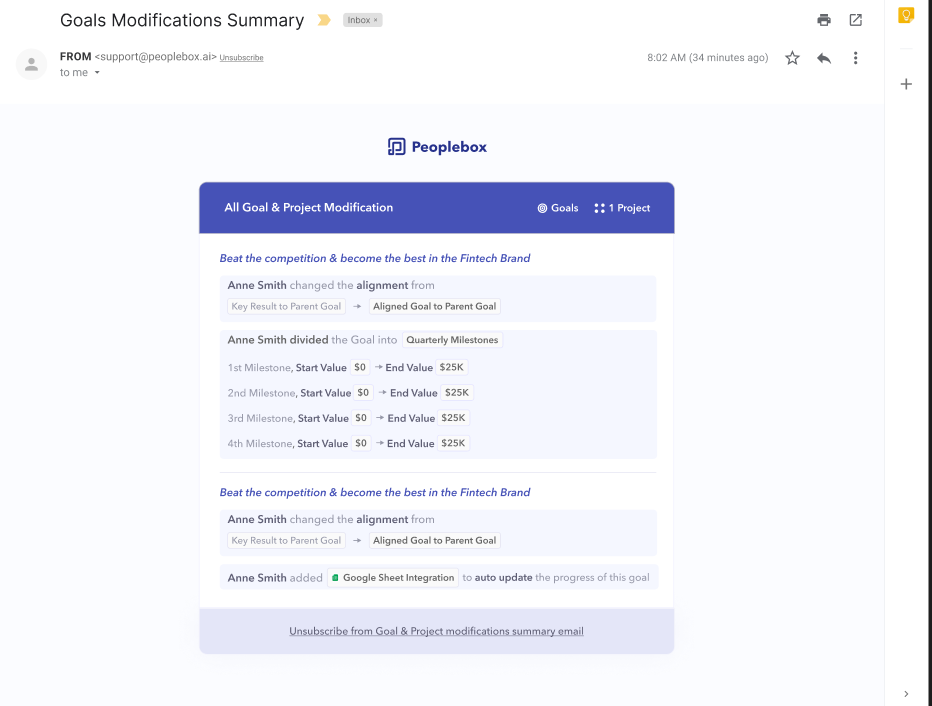Reply using the arrow icon
This screenshot has height=706, width=932.
[x=823, y=58]
